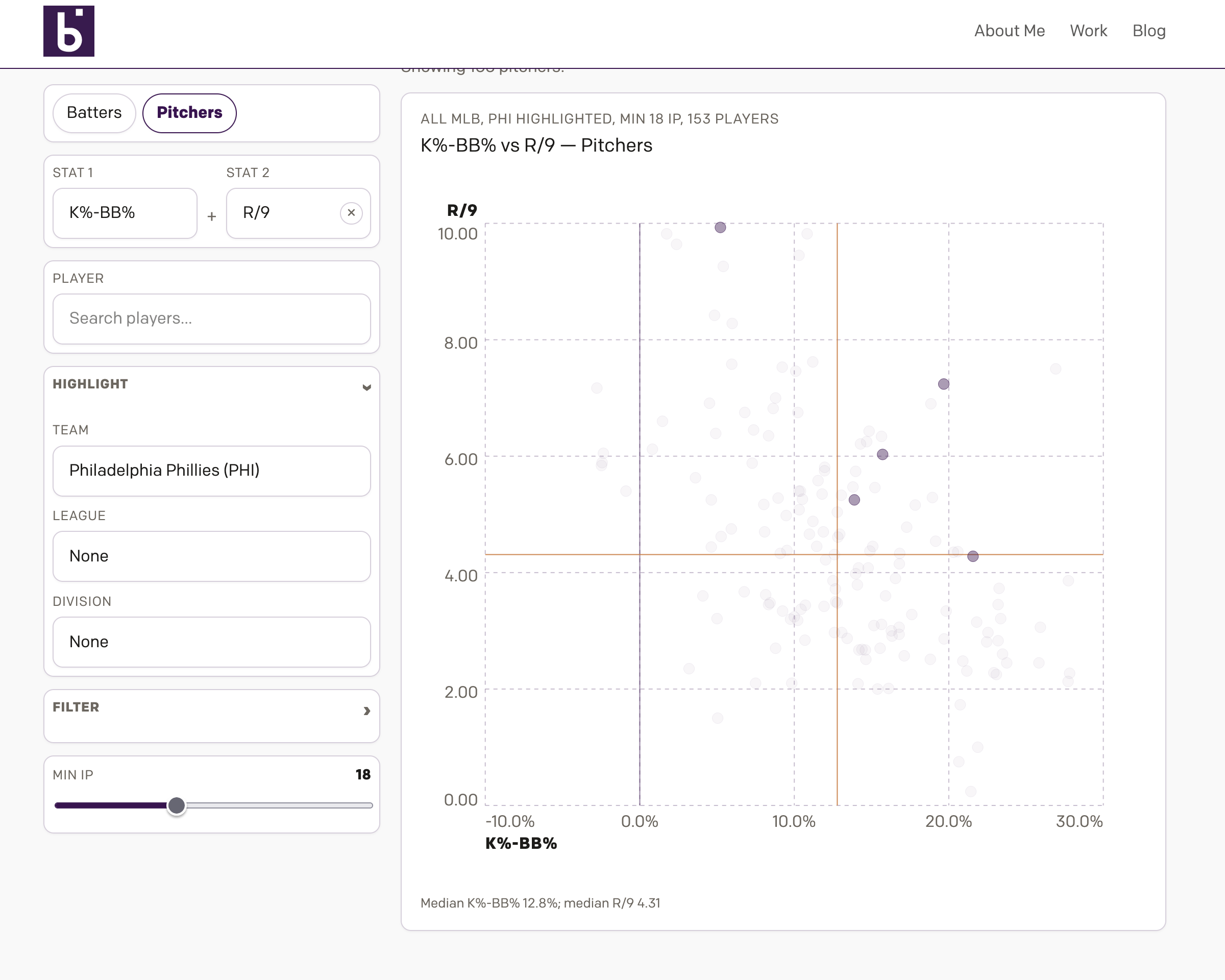Click the purple b logo icon
The width and height of the screenshot is (1225, 980).
(x=69, y=31)
